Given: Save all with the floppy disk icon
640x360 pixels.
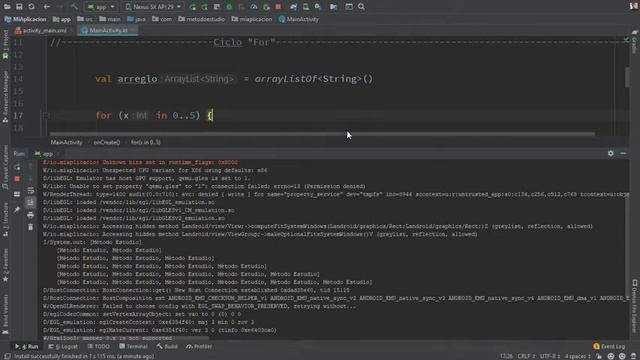Looking at the screenshot, I should 19,7.
